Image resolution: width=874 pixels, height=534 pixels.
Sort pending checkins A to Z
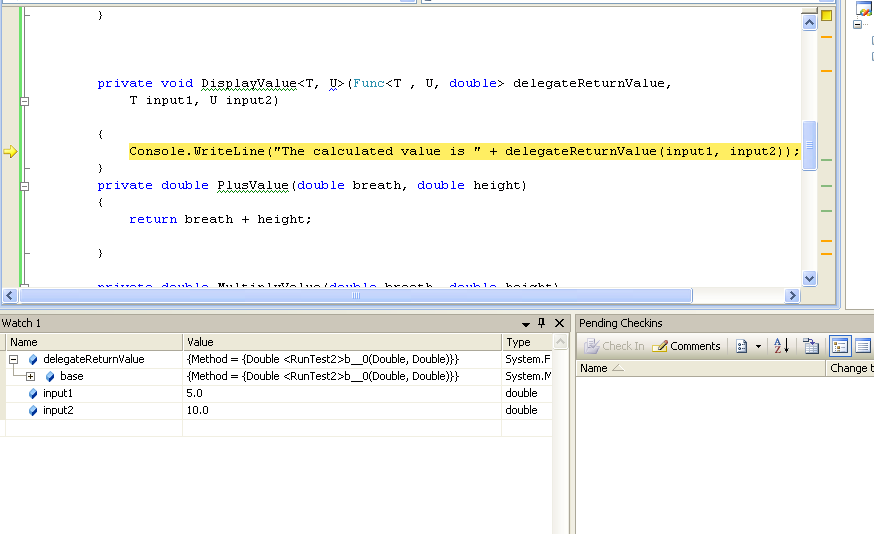click(781, 346)
